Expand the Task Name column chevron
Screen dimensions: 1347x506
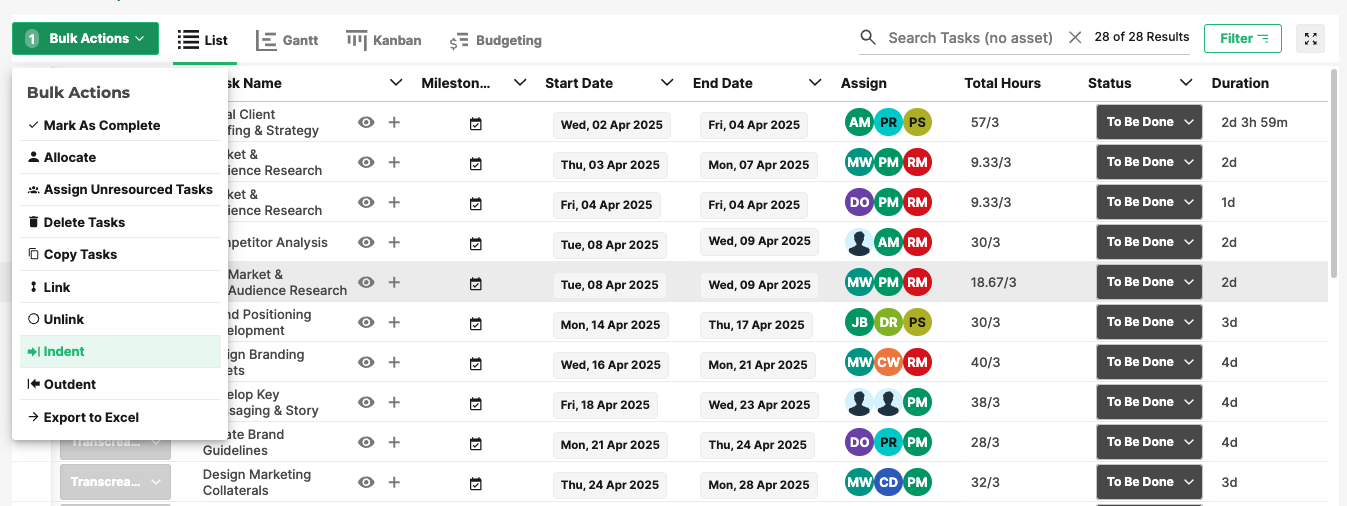click(396, 83)
